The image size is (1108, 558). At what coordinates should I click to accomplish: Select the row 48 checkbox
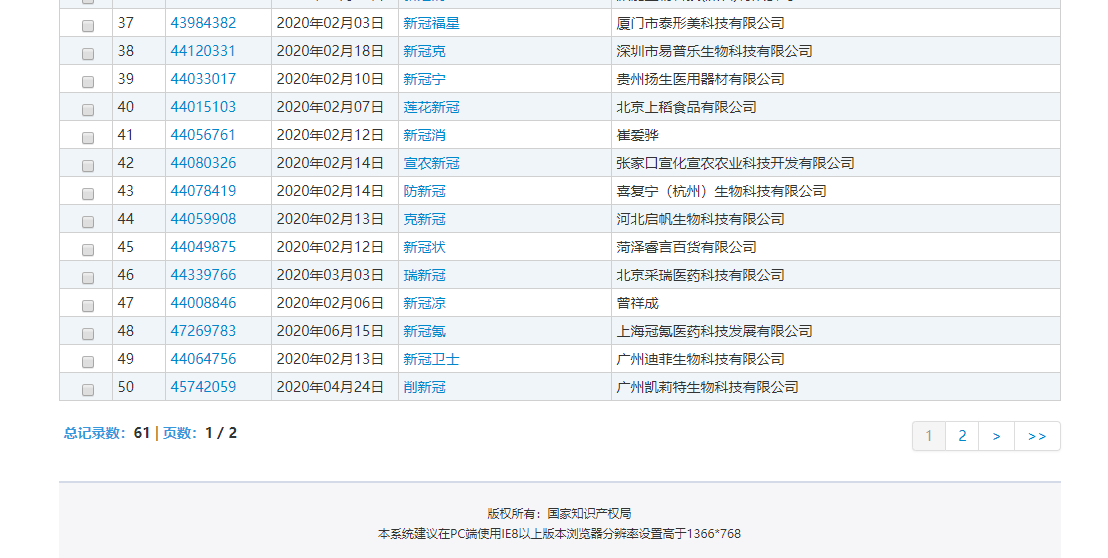[88, 333]
